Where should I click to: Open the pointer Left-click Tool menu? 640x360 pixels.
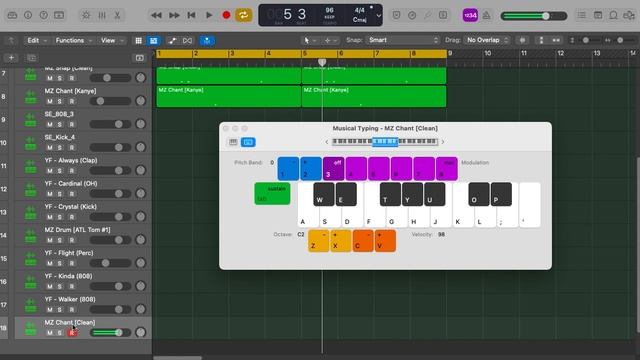click(x=309, y=40)
